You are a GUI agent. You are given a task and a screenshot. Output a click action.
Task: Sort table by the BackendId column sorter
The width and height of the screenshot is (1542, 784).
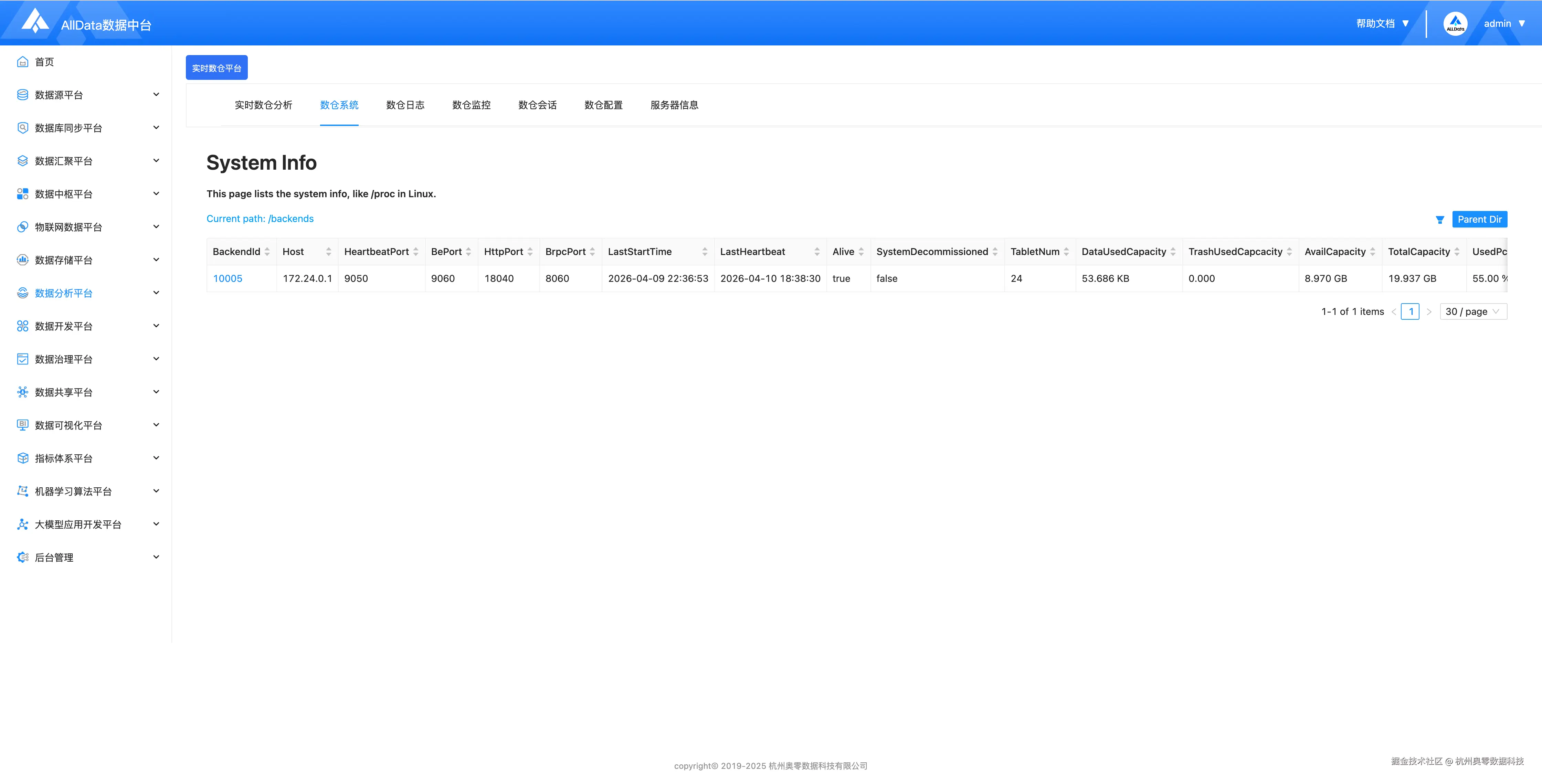pos(267,252)
